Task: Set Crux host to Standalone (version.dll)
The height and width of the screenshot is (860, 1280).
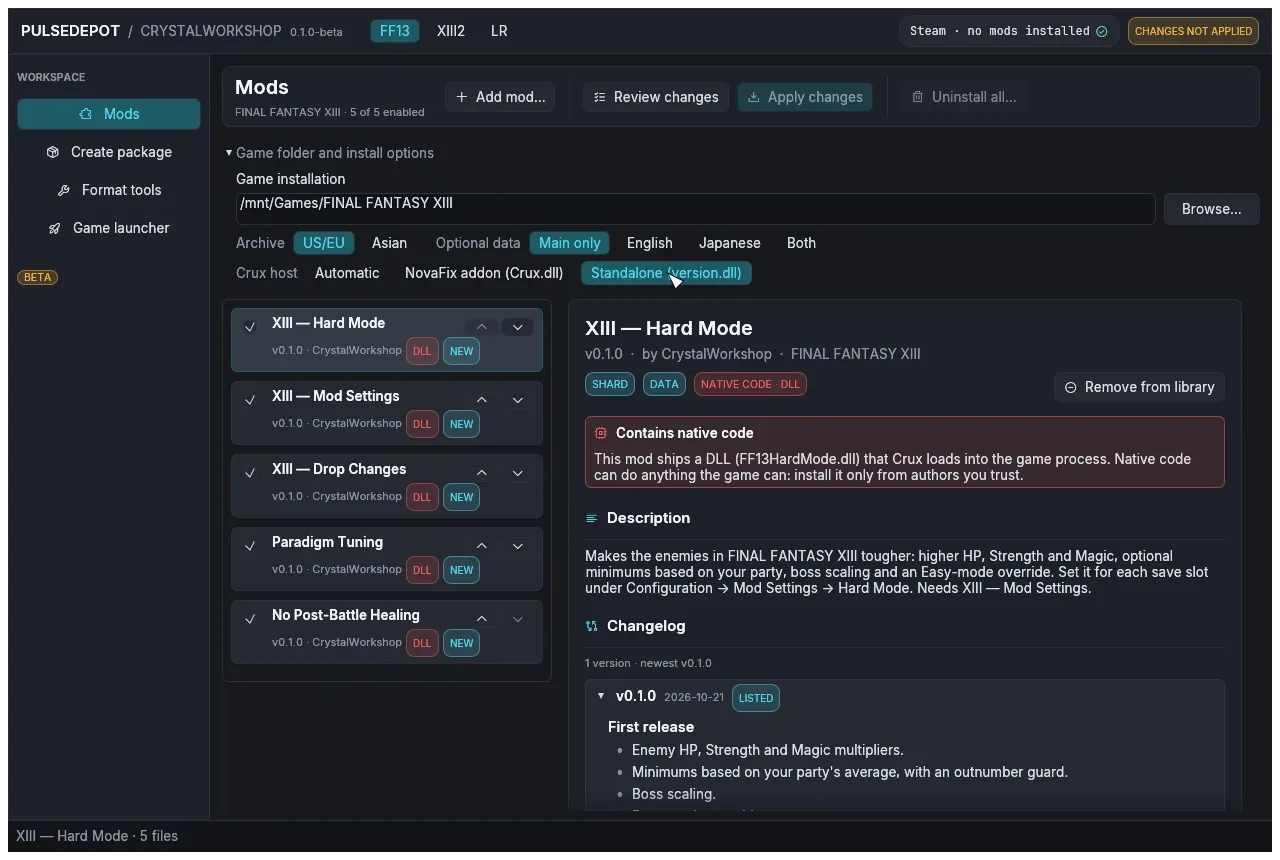Action: (x=666, y=273)
